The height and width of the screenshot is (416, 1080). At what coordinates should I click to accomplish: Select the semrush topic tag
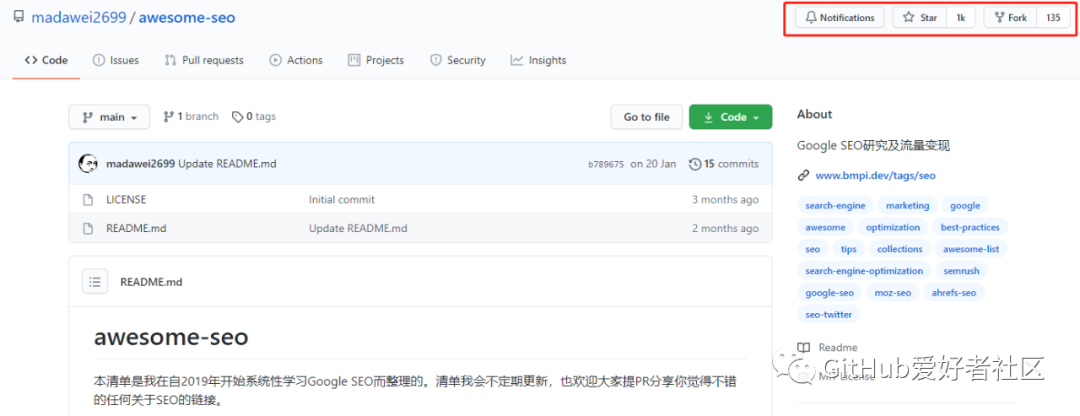961,271
